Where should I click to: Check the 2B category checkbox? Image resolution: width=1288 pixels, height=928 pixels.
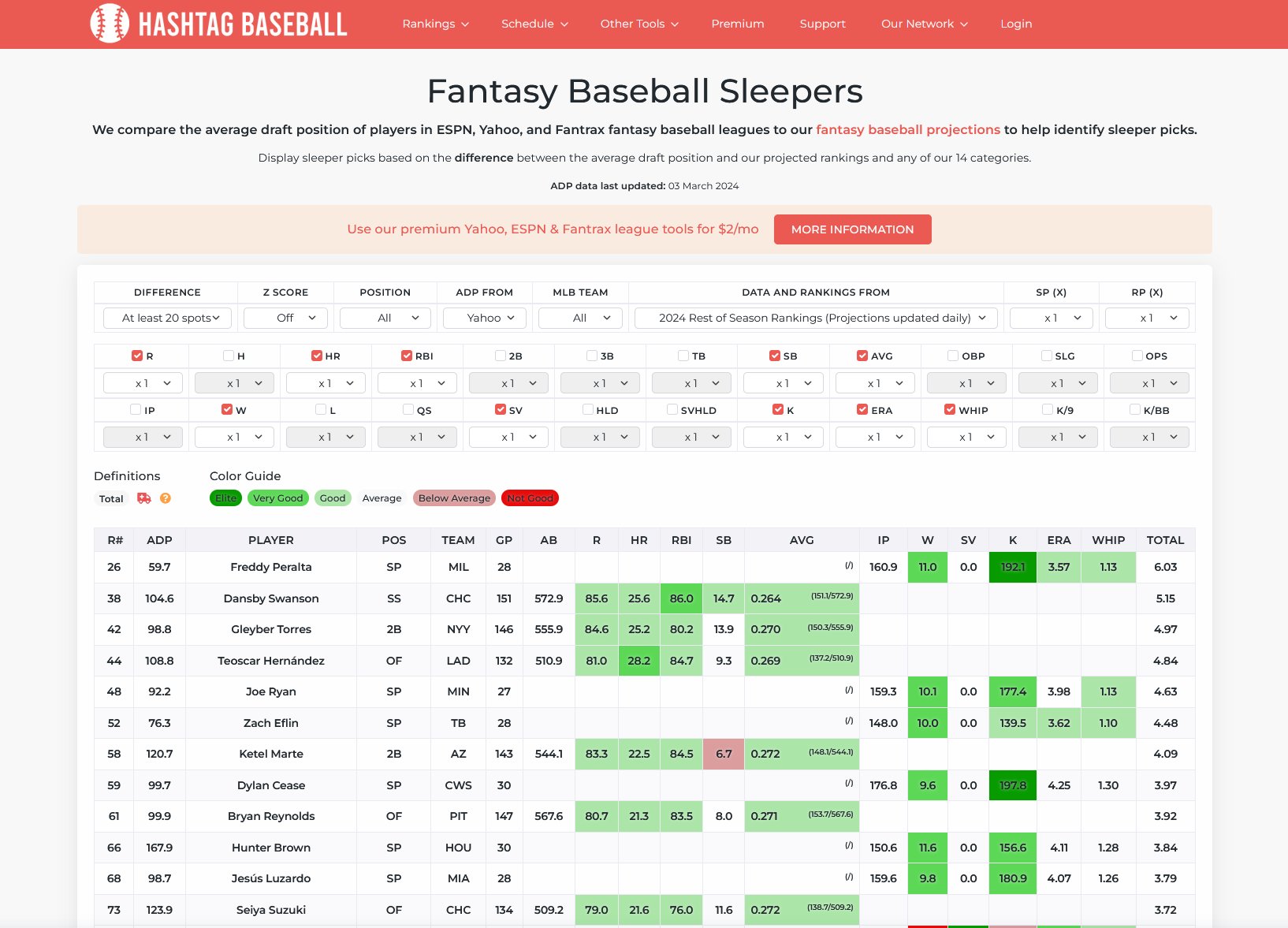[x=501, y=356]
